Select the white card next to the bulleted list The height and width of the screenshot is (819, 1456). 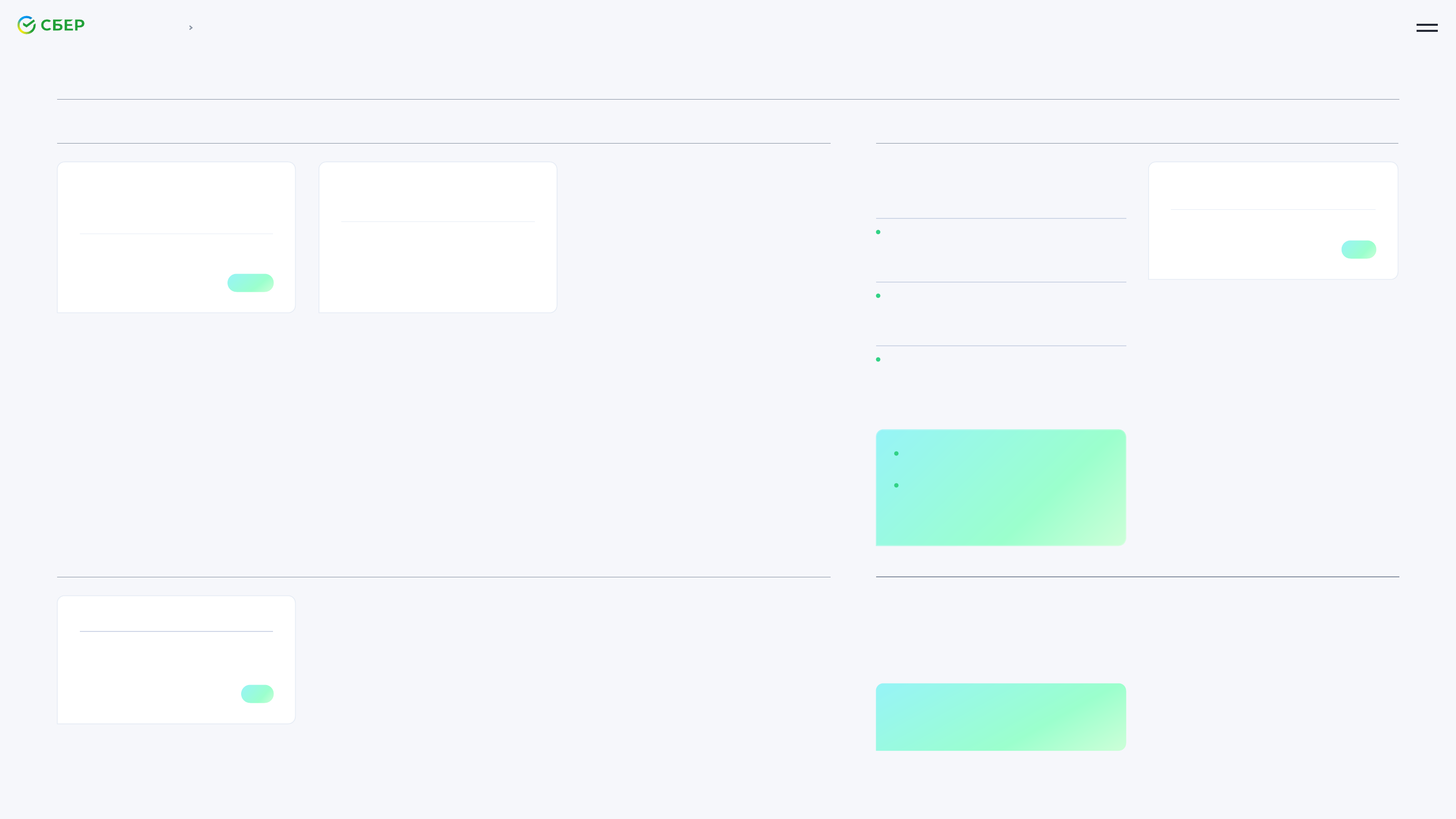[x=1273, y=220]
